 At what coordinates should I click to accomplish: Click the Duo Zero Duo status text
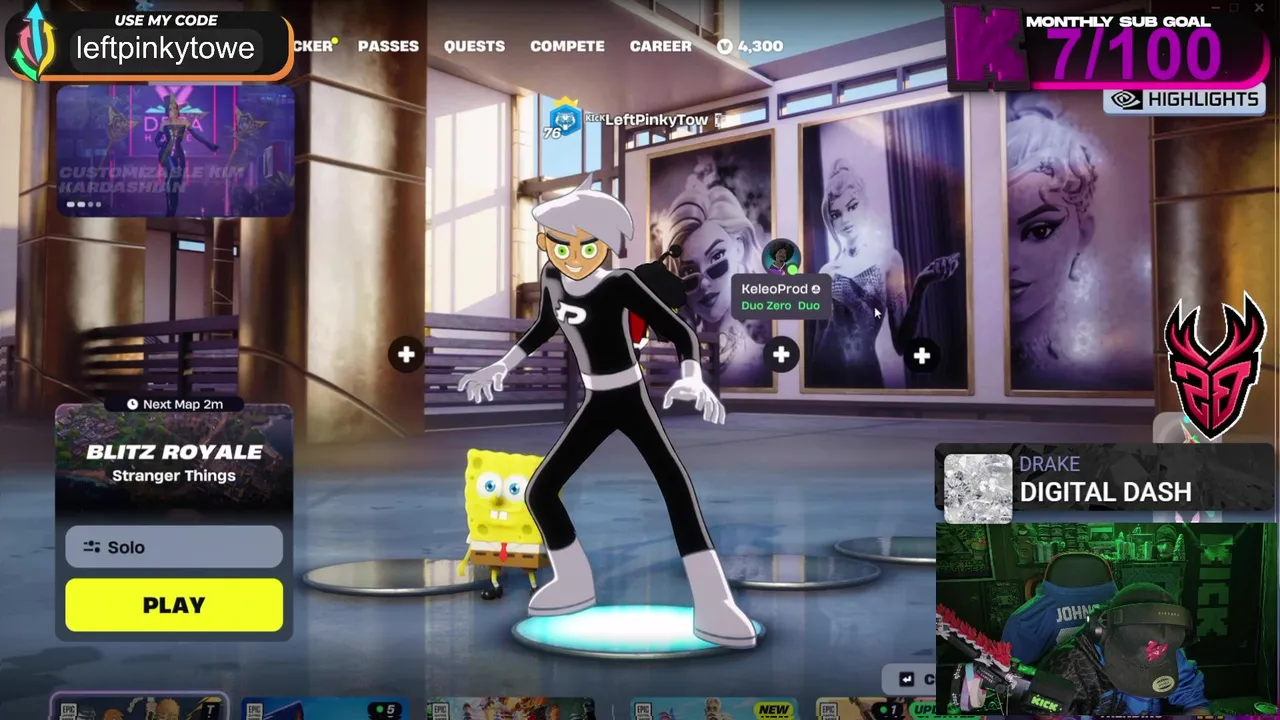point(780,306)
